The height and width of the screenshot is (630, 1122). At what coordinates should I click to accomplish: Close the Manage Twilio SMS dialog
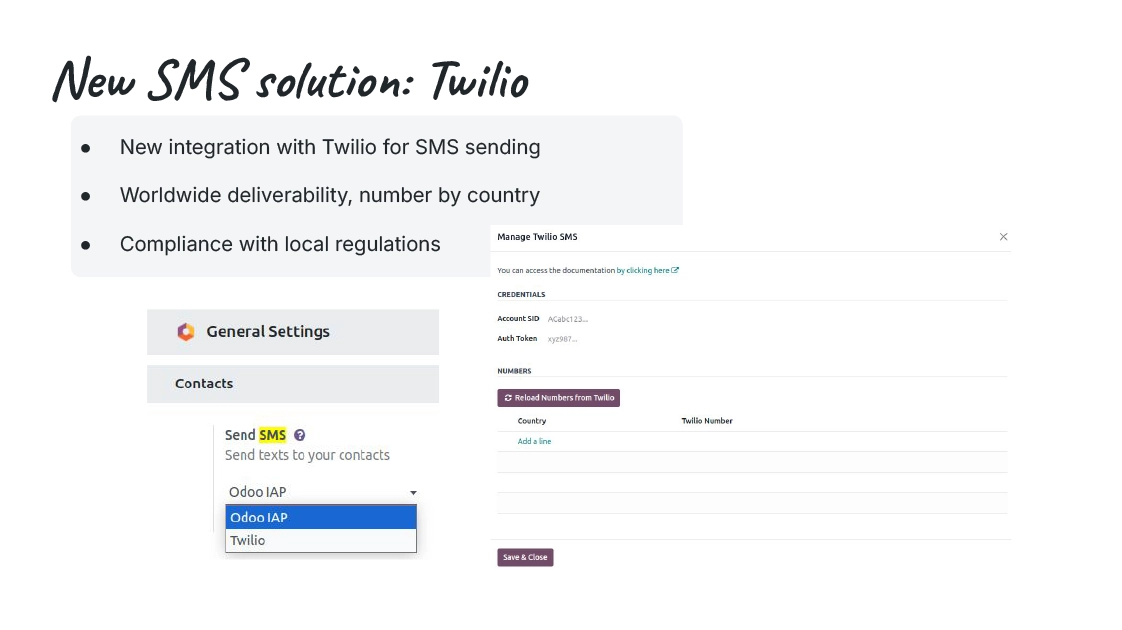(1003, 237)
